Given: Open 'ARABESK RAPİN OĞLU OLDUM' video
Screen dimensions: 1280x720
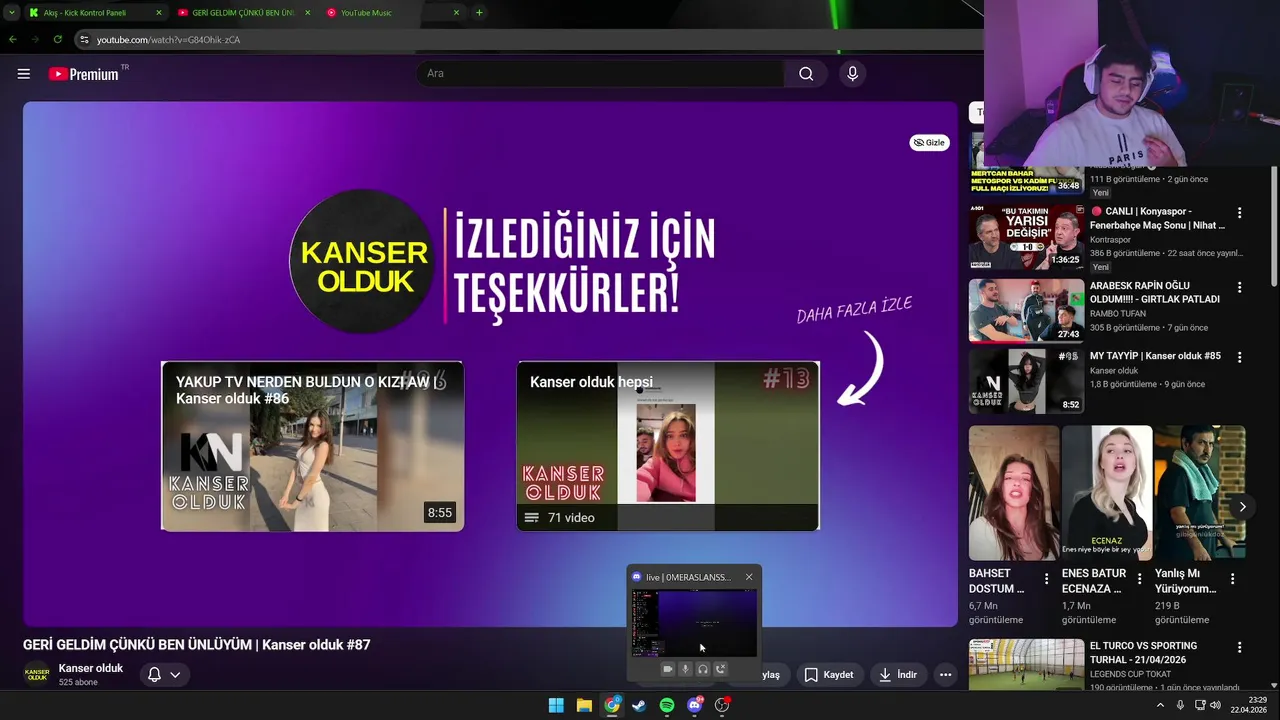Looking at the screenshot, I should pyautogui.click(x=1155, y=292).
